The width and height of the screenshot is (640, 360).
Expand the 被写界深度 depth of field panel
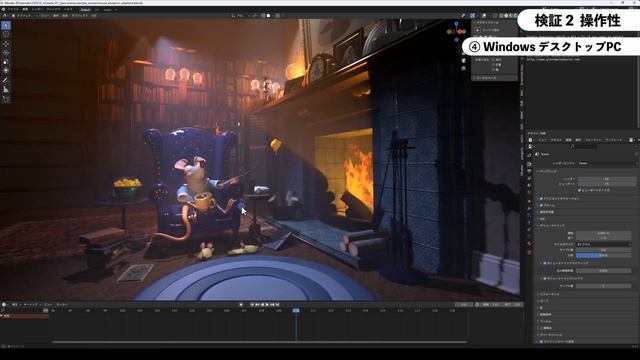click(x=547, y=212)
